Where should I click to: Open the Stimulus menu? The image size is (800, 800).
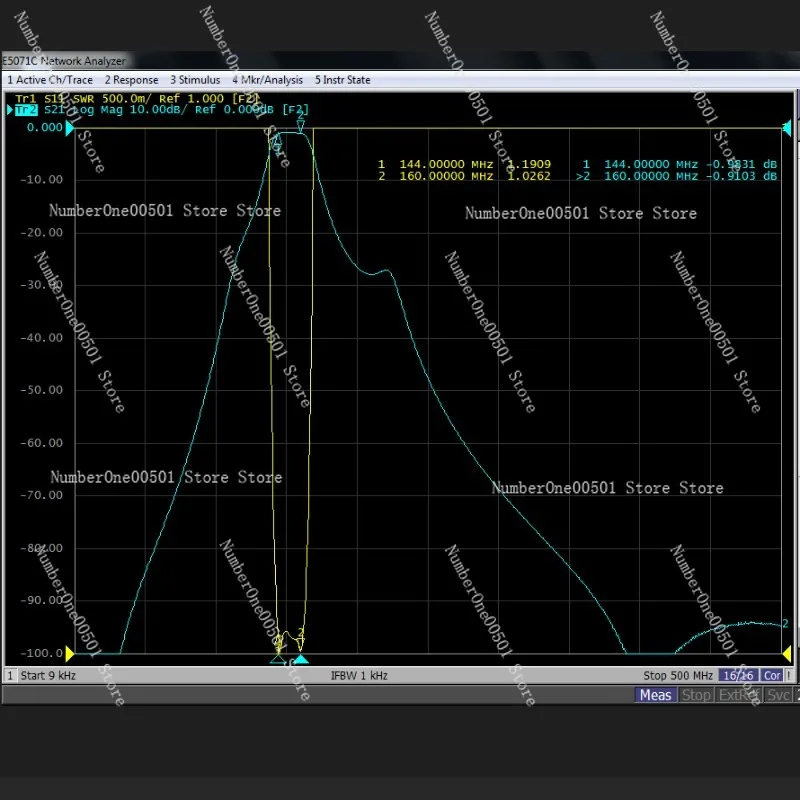195,79
